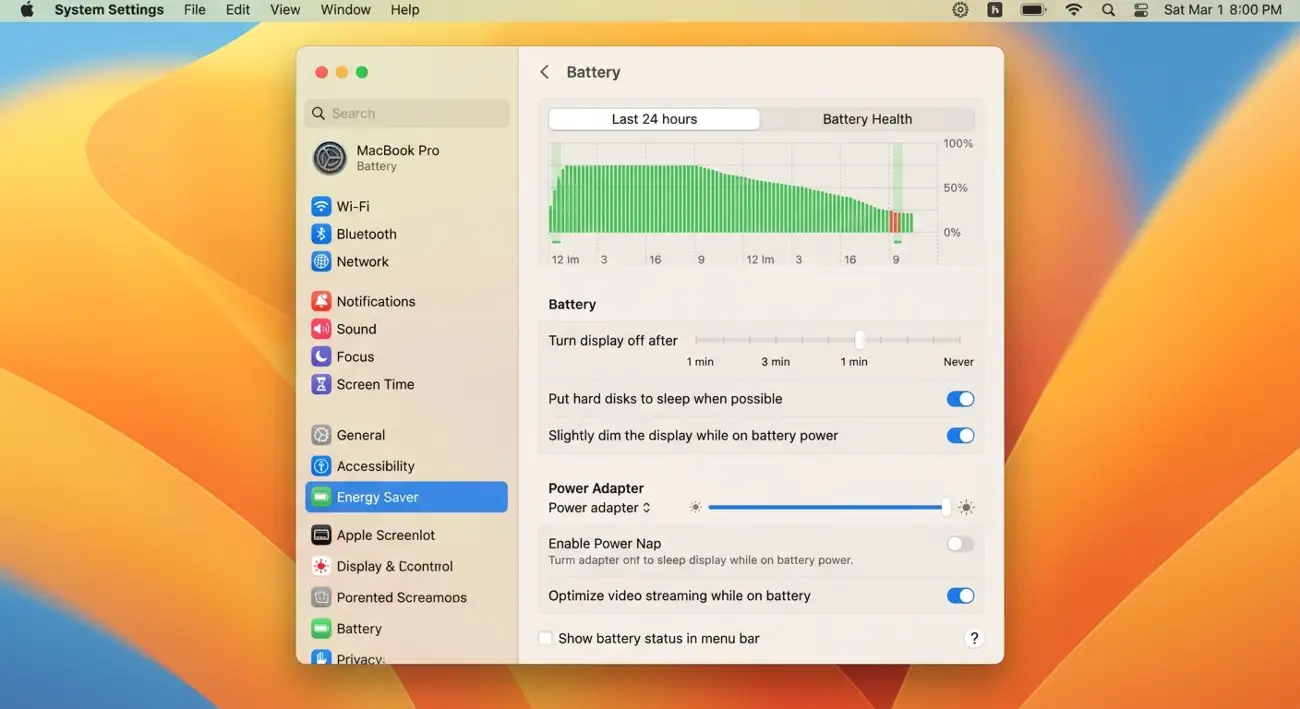This screenshot has width=1300, height=709.
Task: Select Energy Saver in the sidebar
Action: 406,497
